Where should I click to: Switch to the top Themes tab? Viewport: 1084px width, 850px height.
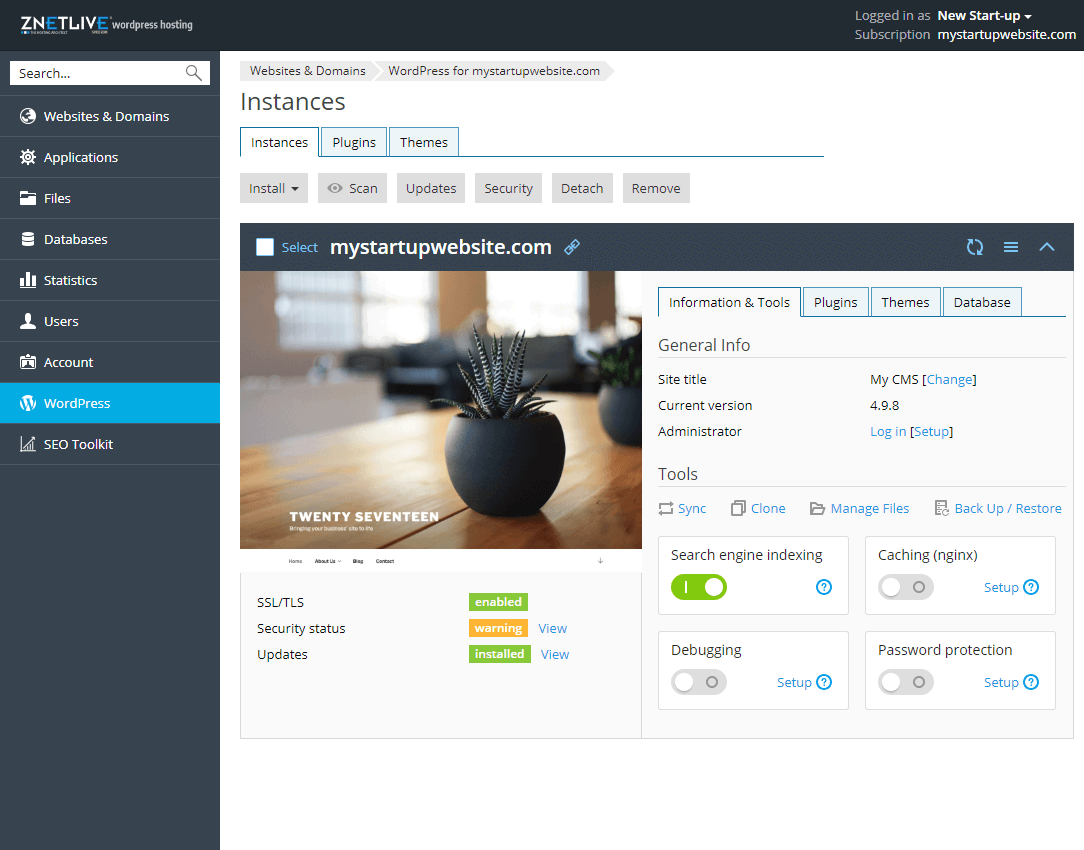(x=424, y=142)
